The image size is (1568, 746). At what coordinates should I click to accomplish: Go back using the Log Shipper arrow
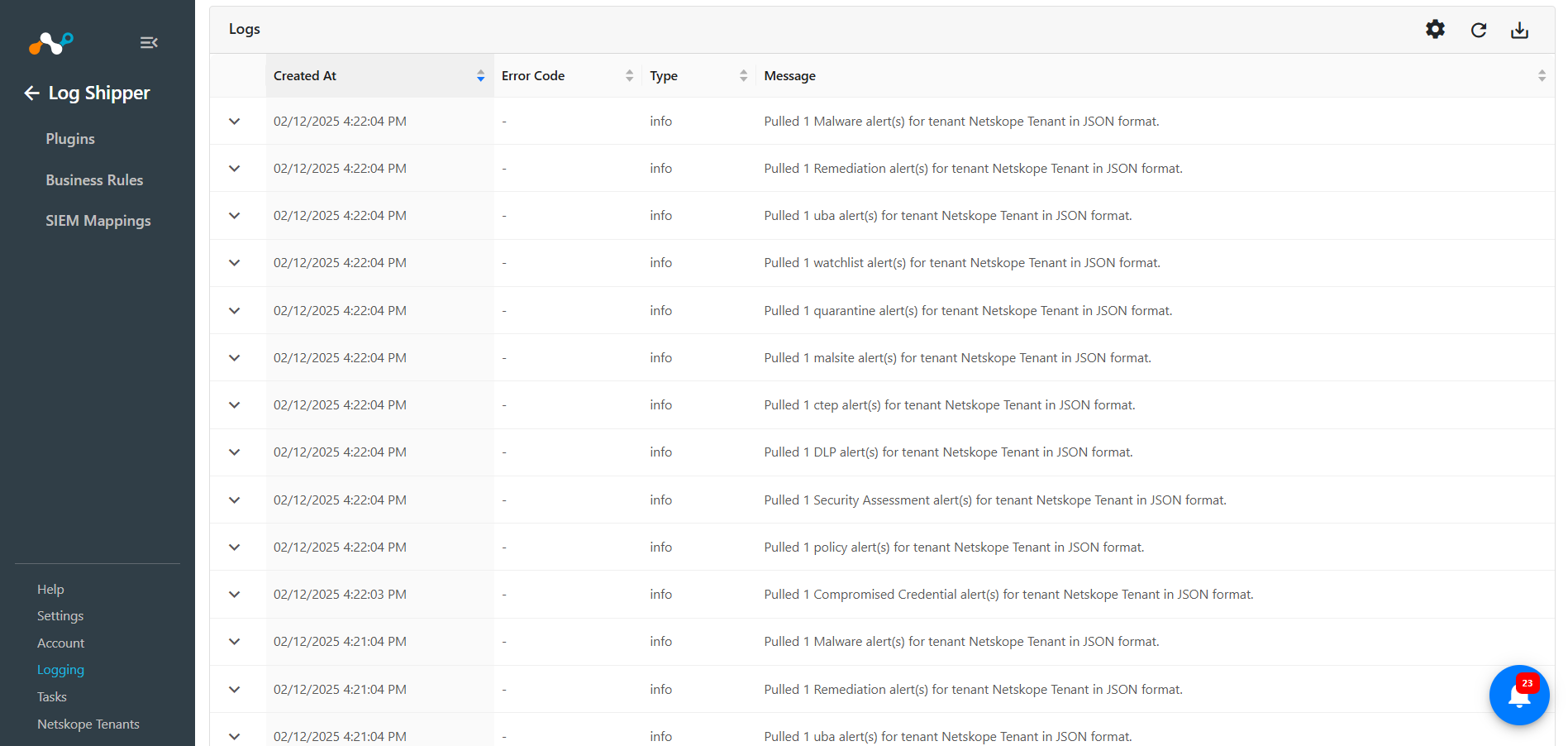pos(31,93)
